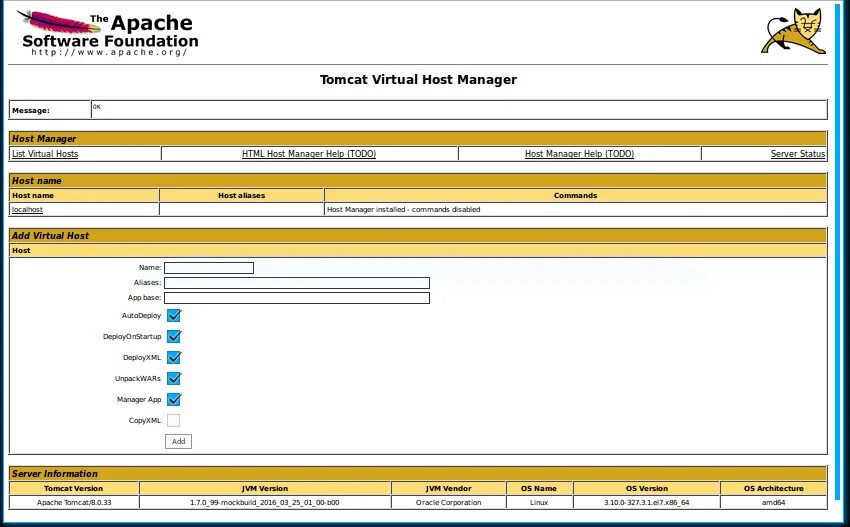
Task: Click the JVM Vendor column header
Action: (x=448, y=489)
